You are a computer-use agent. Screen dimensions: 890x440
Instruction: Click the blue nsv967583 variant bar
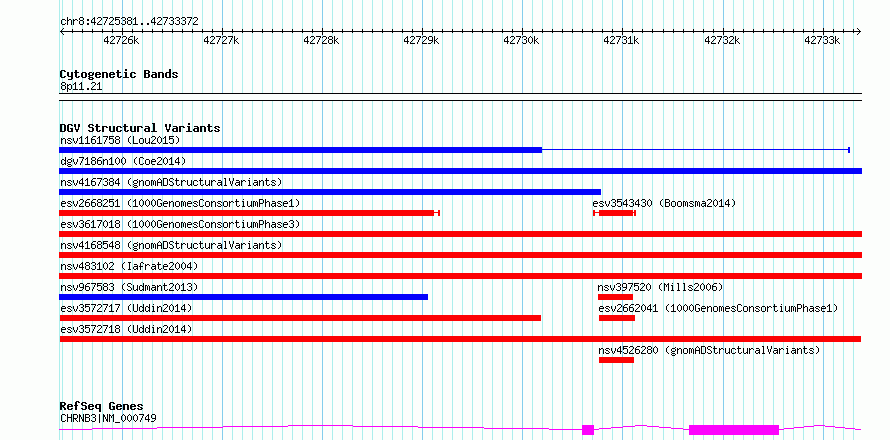[244, 297]
